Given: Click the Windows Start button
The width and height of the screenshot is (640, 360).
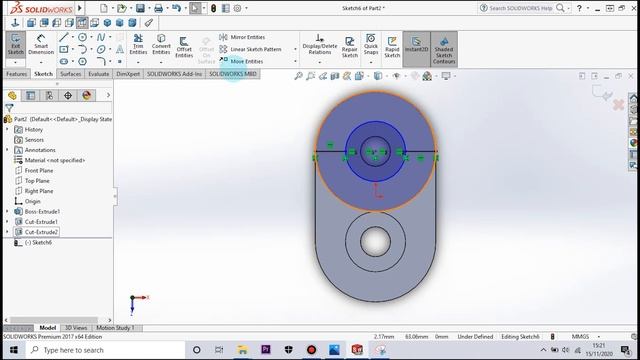Looking at the screenshot, I should [x=13, y=350].
